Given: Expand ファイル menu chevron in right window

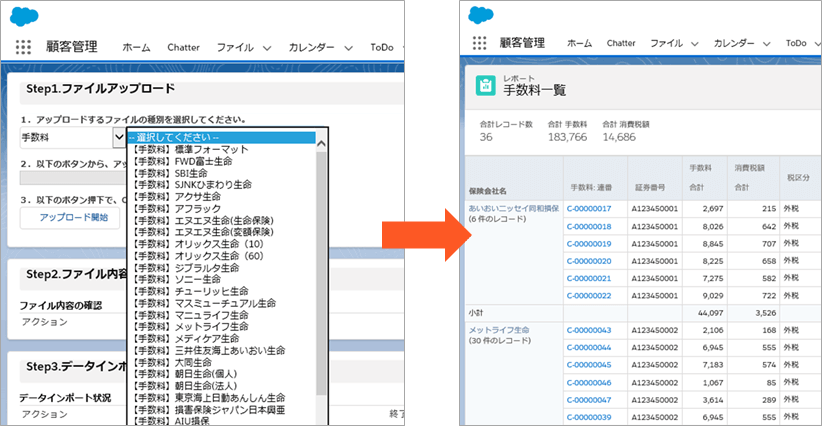Looking at the screenshot, I should pos(695,44).
